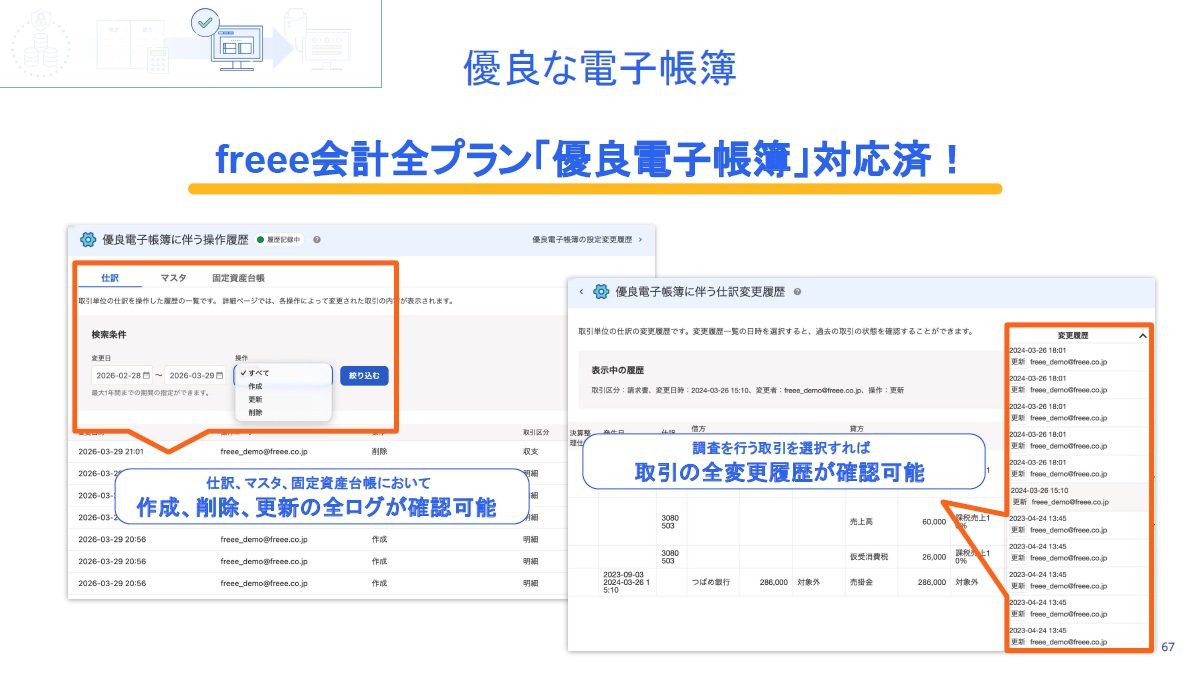Choose 削除 in the 操作 dropdown list

pyautogui.click(x=283, y=412)
